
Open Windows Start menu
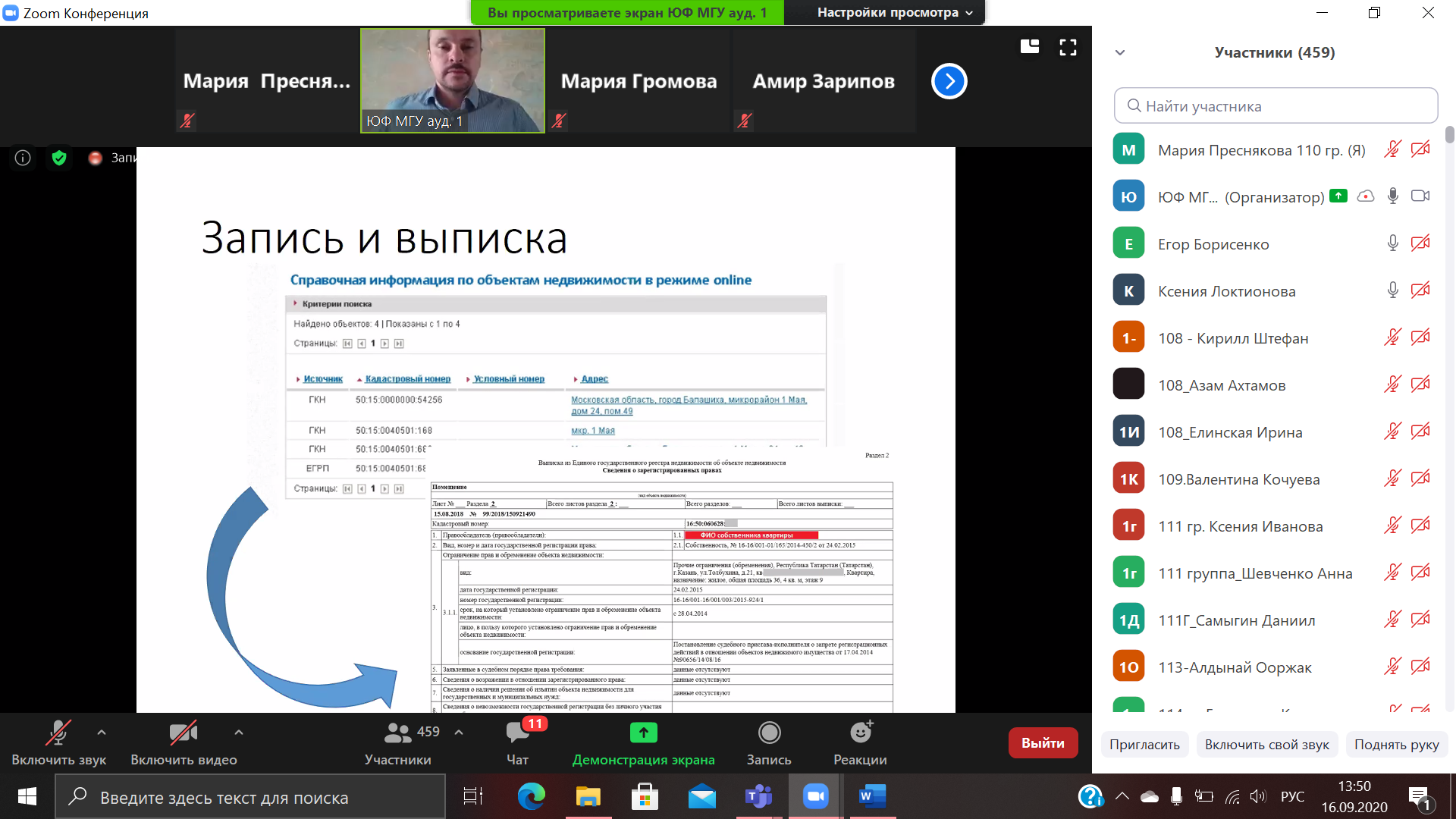click(x=27, y=796)
